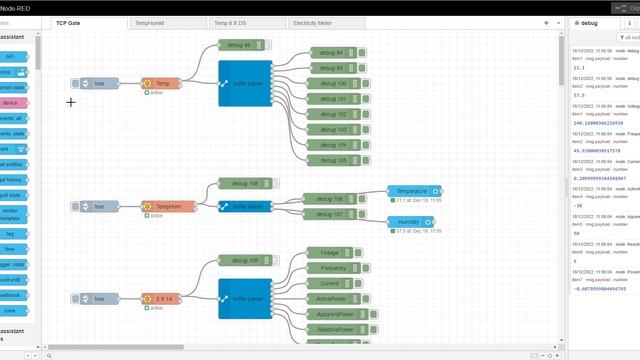The height and width of the screenshot is (360, 640).
Task: Click the Deploy button
Action: (x=626, y=8)
